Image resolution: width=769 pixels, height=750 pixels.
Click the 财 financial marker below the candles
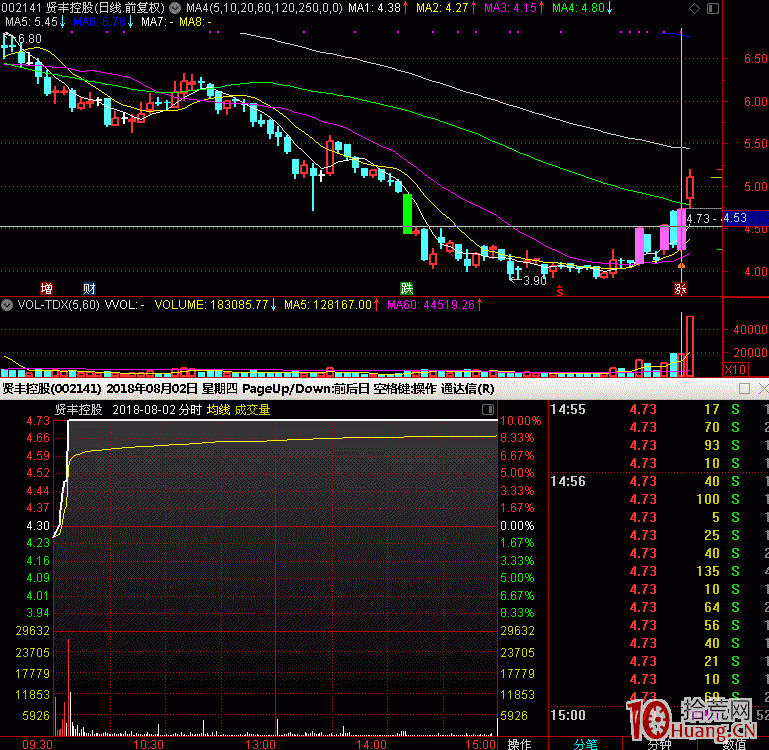click(x=89, y=288)
